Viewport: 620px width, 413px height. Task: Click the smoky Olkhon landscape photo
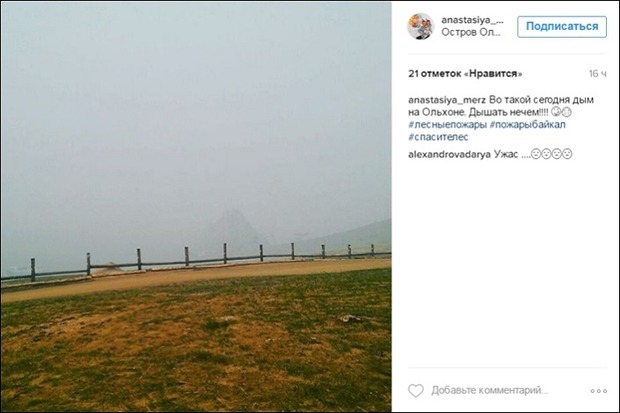(x=196, y=206)
